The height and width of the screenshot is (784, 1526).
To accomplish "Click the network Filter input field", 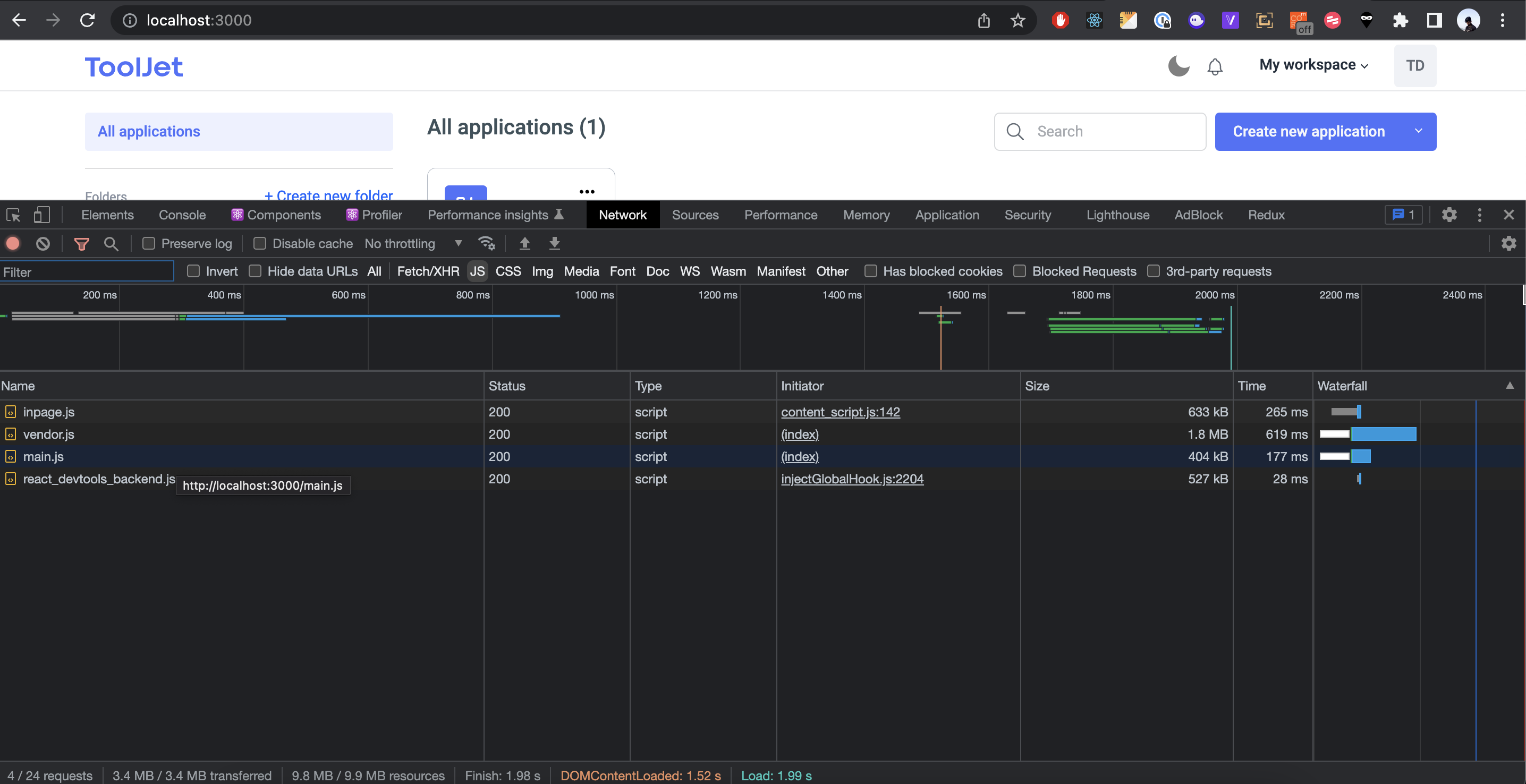I will pyautogui.click(x=87, y=271).
